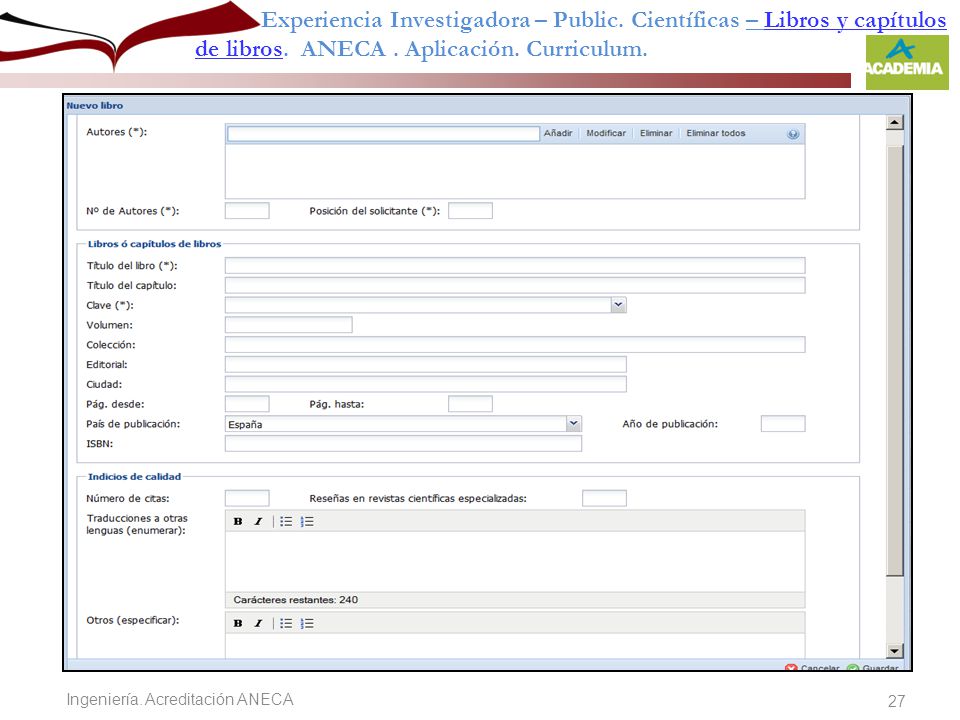
Task: Click the Indicios de calidad heading
Action: pos(135,476)
